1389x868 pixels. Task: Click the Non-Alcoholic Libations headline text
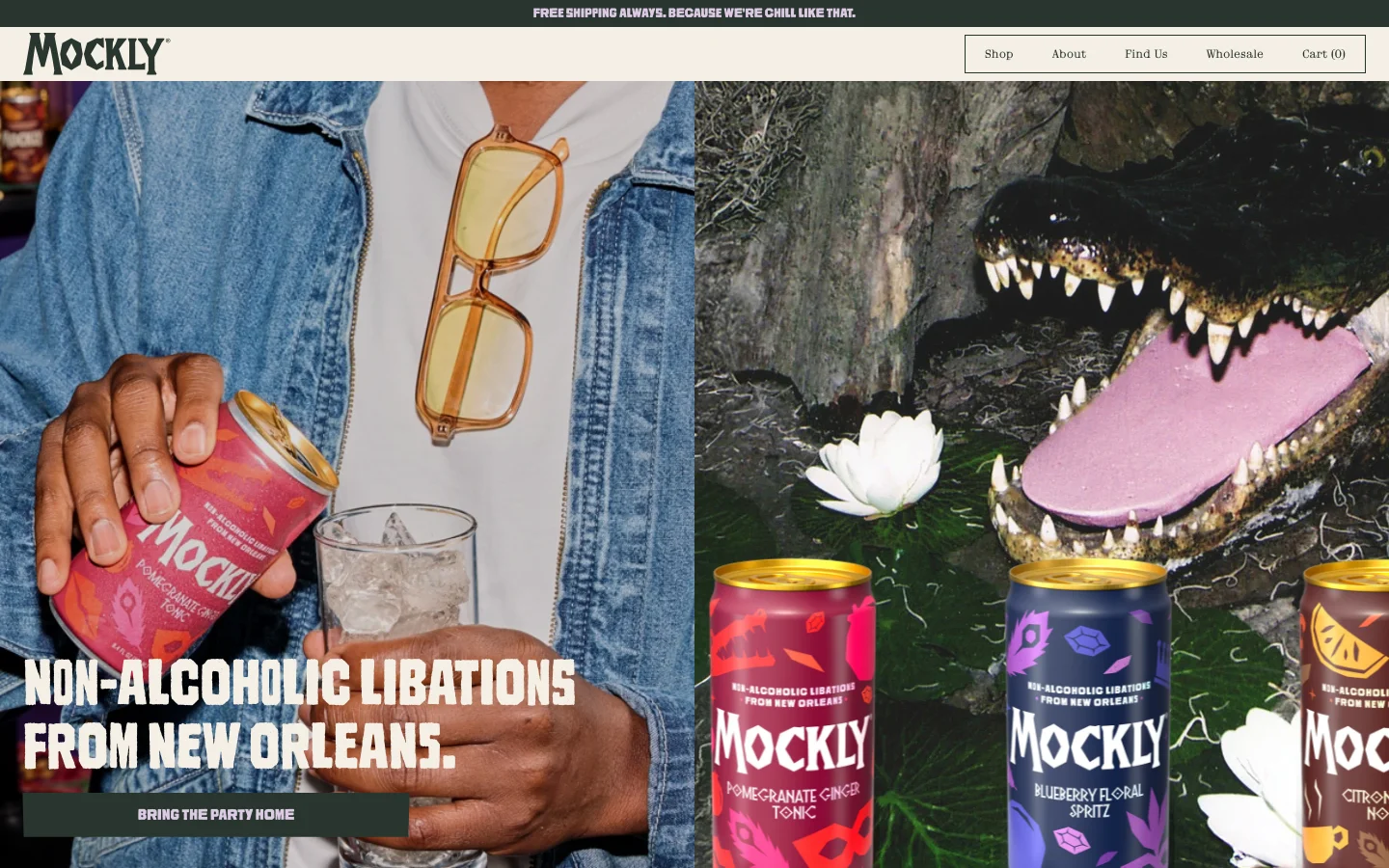[299, 714]
